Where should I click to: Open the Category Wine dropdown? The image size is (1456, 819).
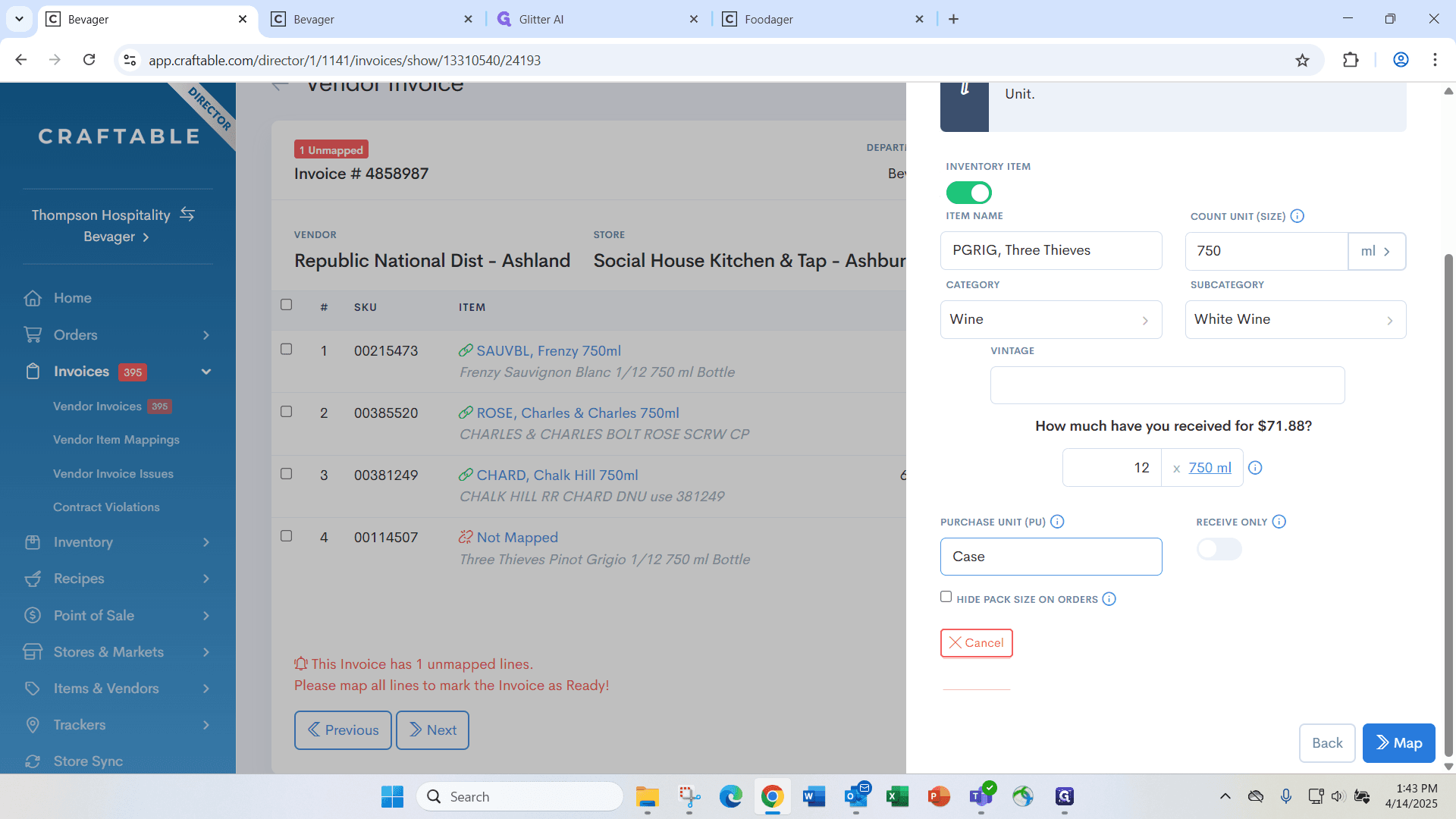[x=1051, y=319]
